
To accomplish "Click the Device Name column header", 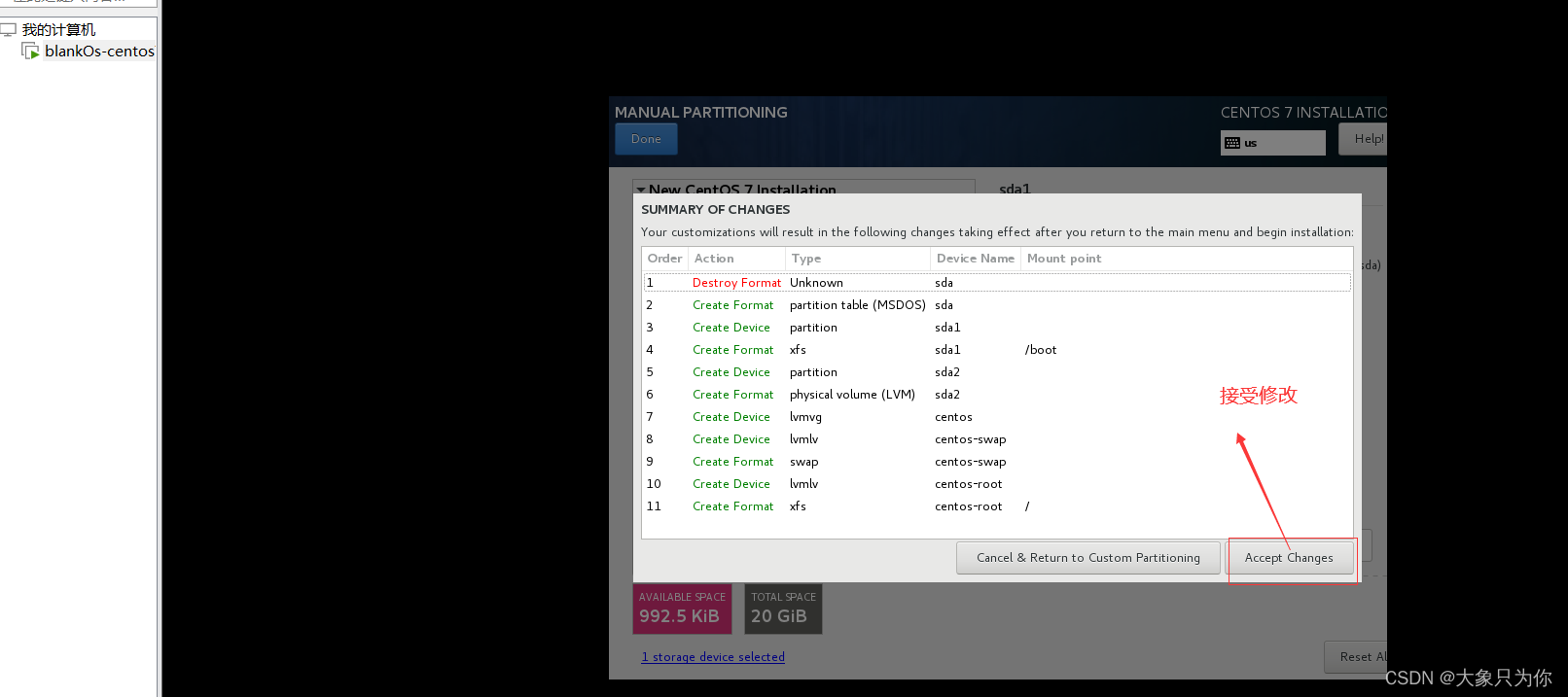I will pyautogui.click(x=975, y=259).
